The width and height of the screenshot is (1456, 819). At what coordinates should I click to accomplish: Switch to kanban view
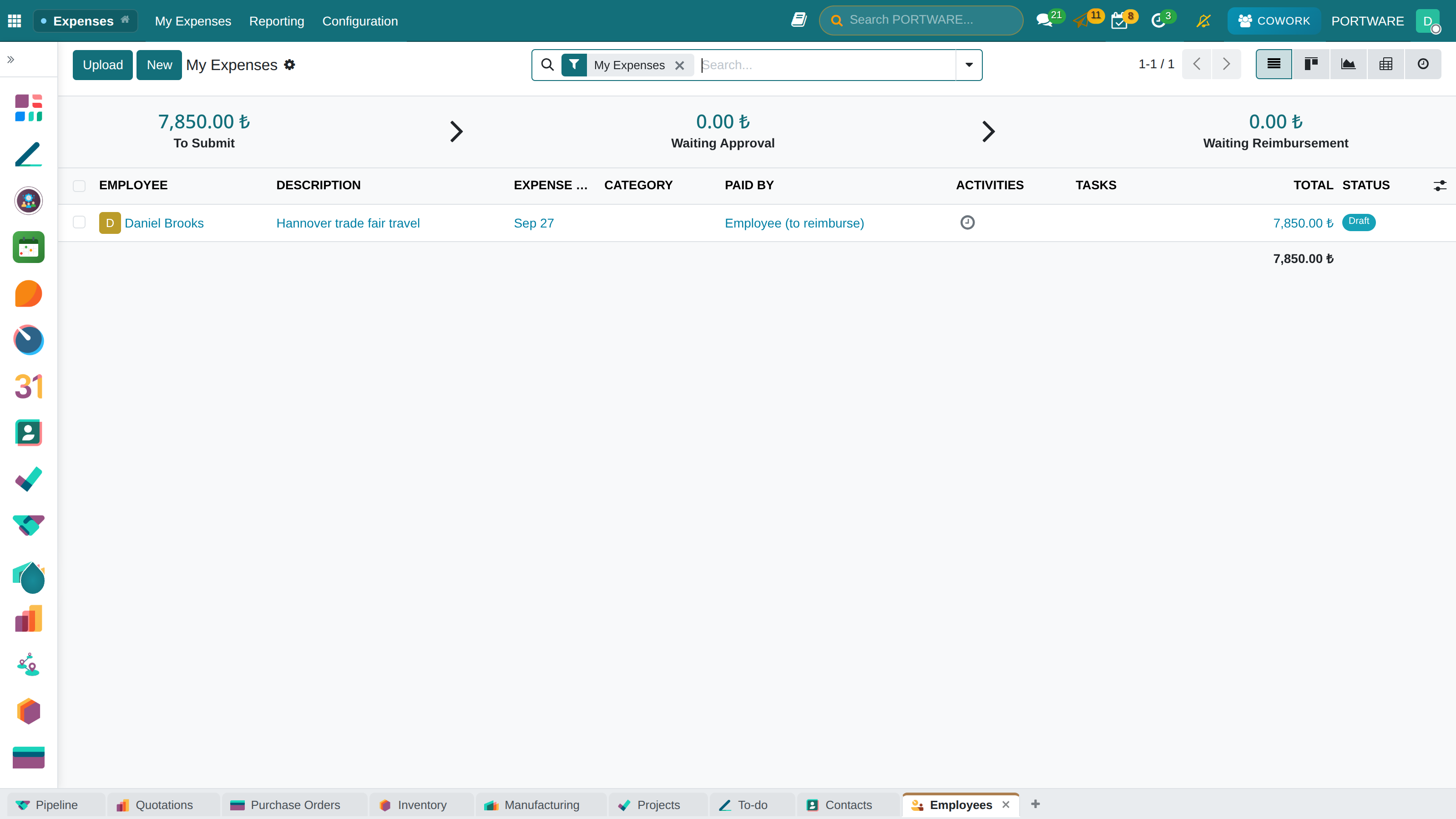(1311, 64)
